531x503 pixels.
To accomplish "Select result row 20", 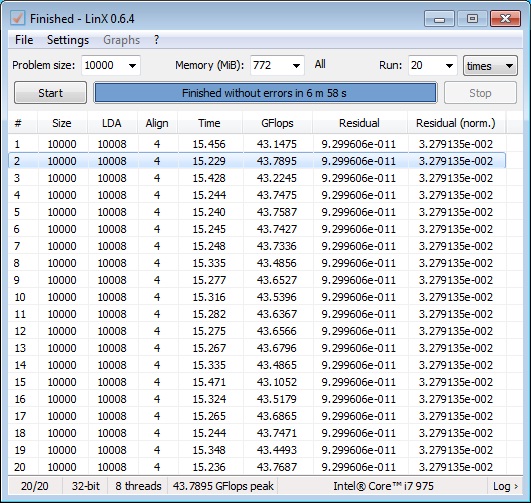I will (x=257, y=467).
